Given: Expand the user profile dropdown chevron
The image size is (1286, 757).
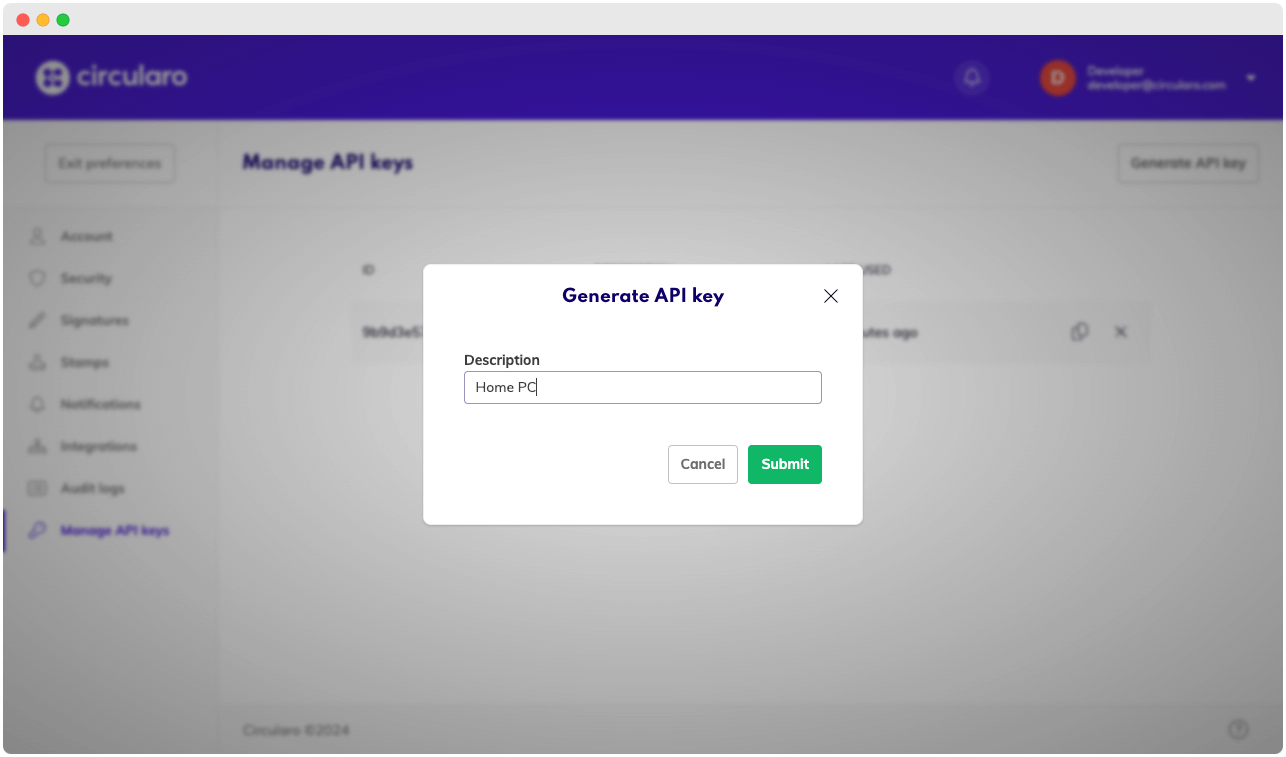Looking at the screenshot, I should pyautogui.click(x=1250, y=77).
